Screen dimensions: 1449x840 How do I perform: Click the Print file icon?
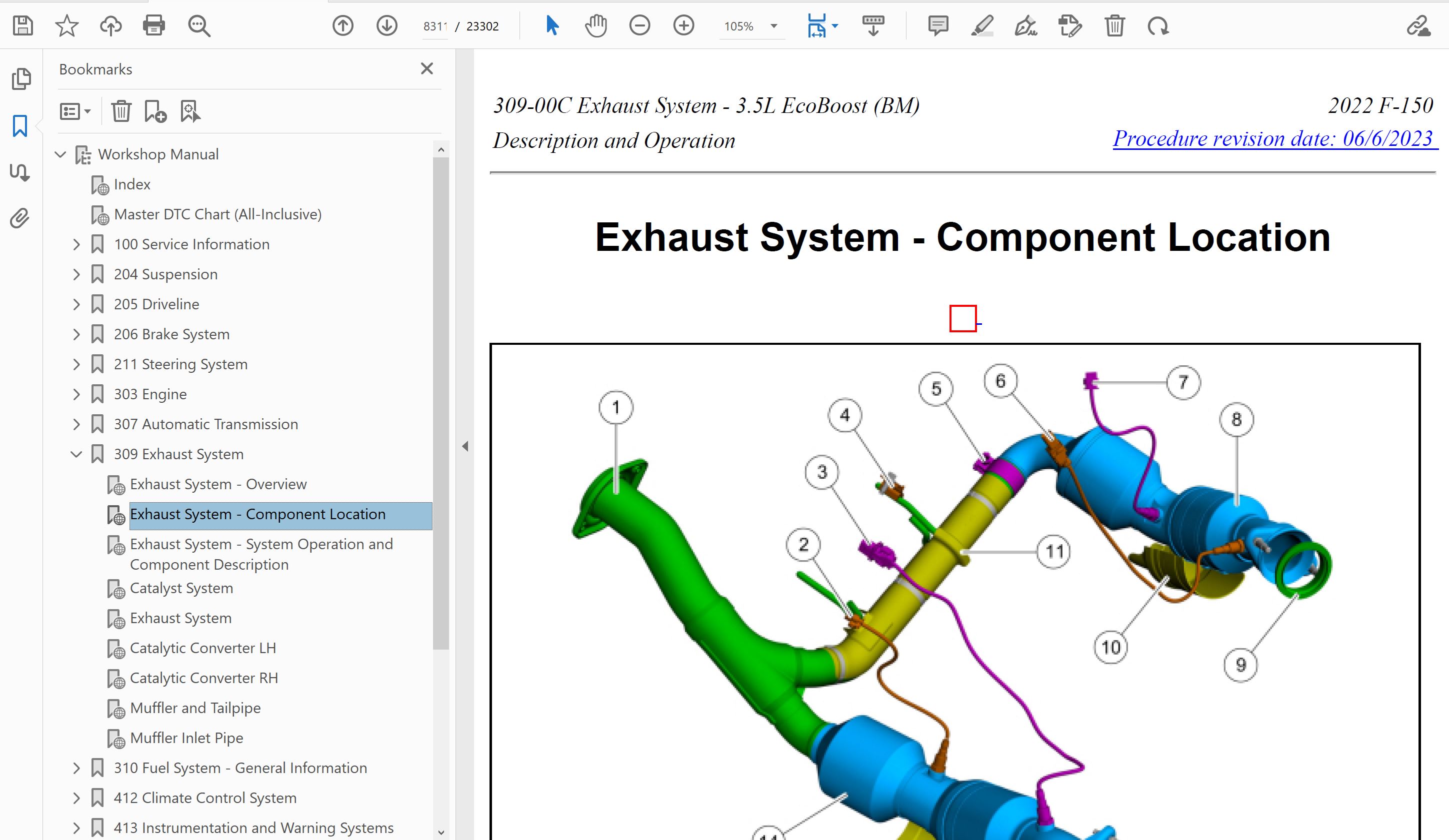pos(153,26)
